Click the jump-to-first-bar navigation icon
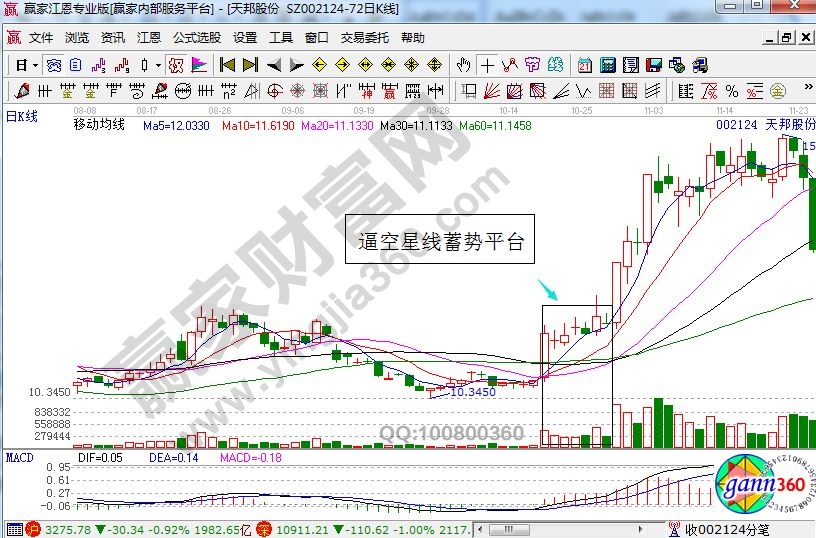This screenshot has height=538, width=816. tap(227, 65)
